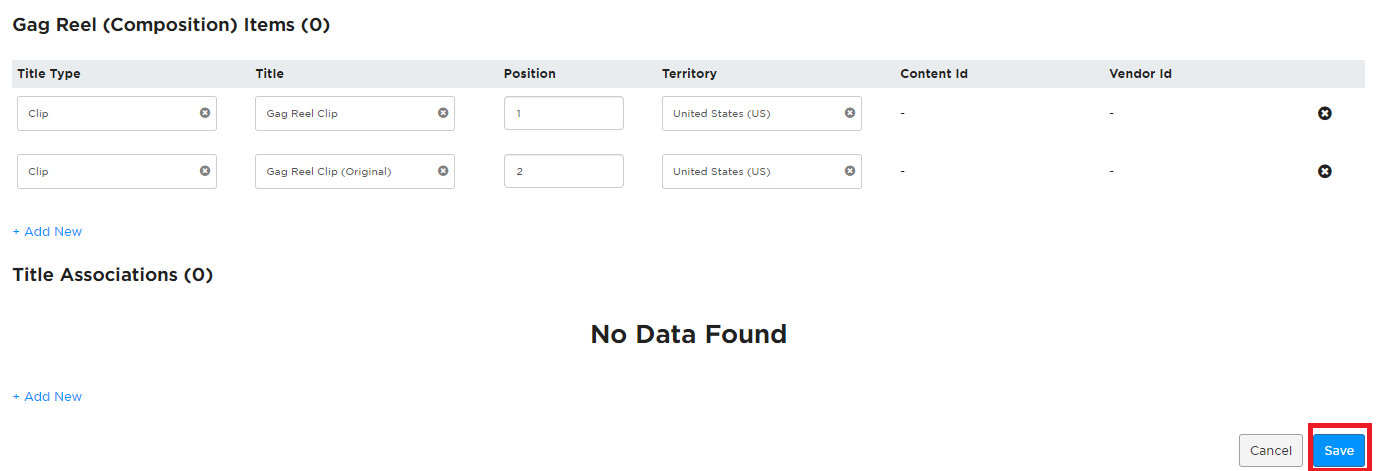Focus the Position field containing 1
This screenshot has width=1377, height=471.
click(564, 113)
